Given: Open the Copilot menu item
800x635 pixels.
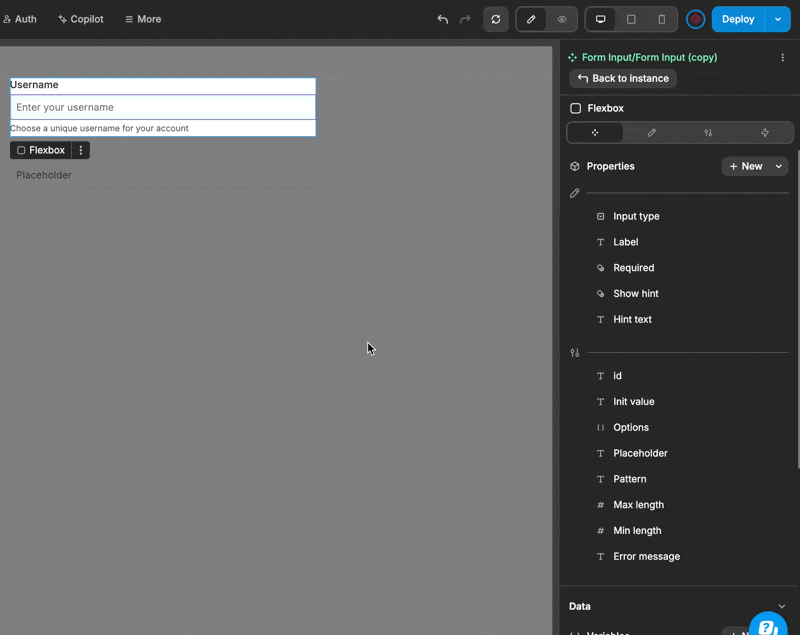Looking at the screenshot, I should 80,19.
